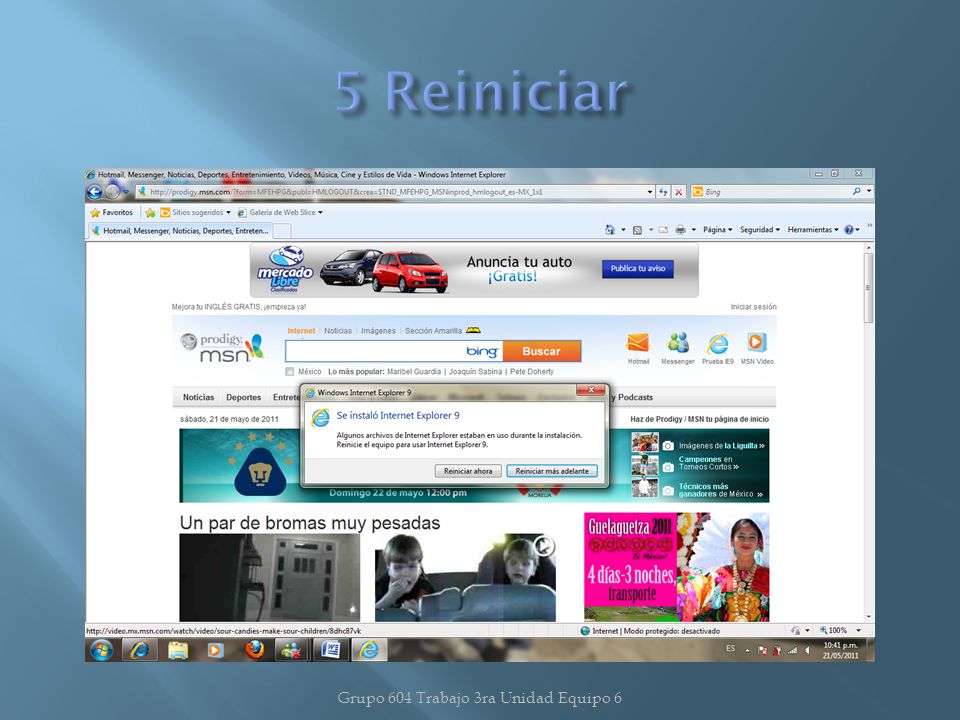Click the Read mail envelope icon

[663, 230]
